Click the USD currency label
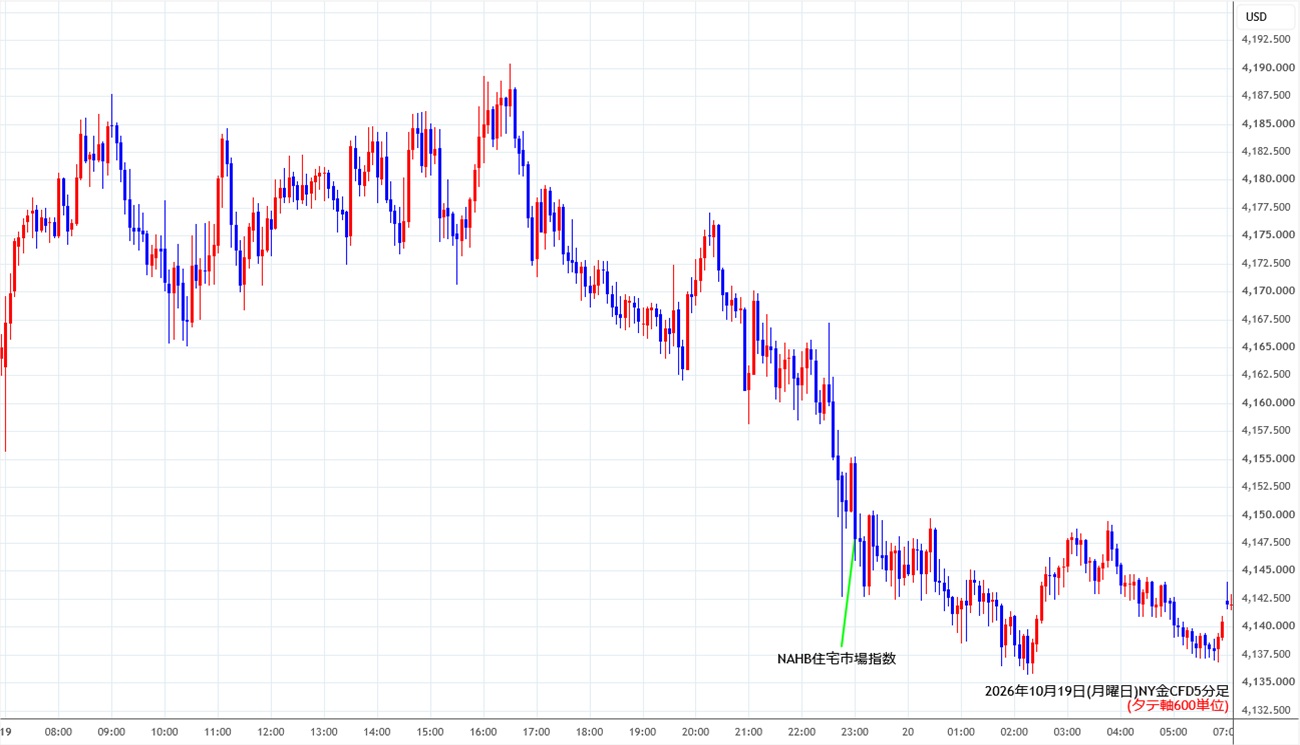Viewport: 1300px width, 745px height. [1255, 16]
